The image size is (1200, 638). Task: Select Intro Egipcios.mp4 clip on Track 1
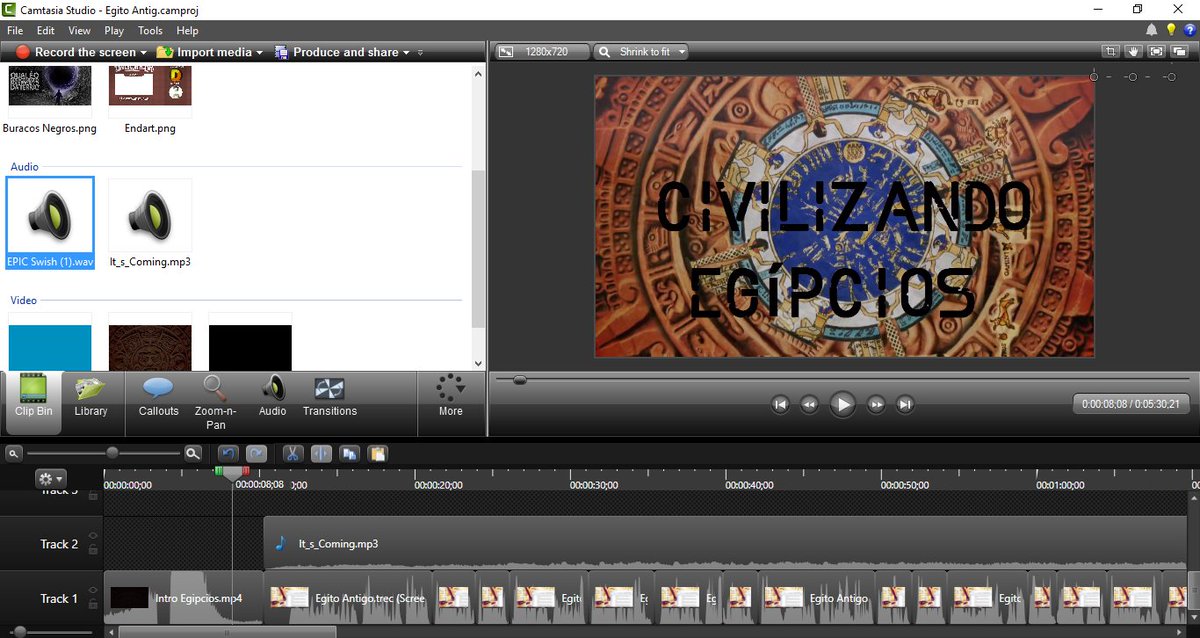[183, 598]
